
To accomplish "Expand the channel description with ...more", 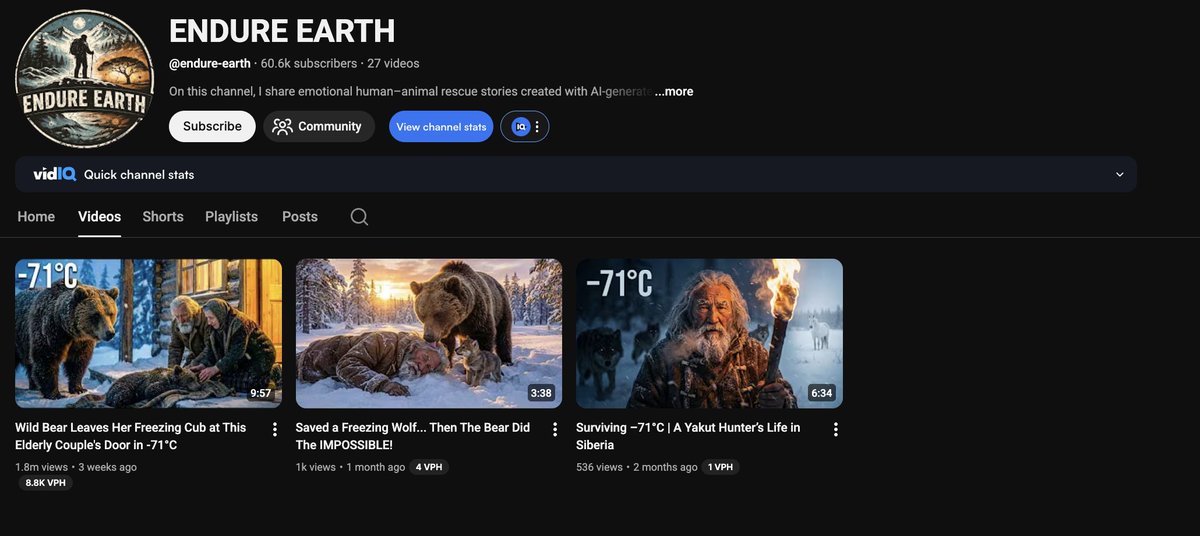I will [674, 91].
